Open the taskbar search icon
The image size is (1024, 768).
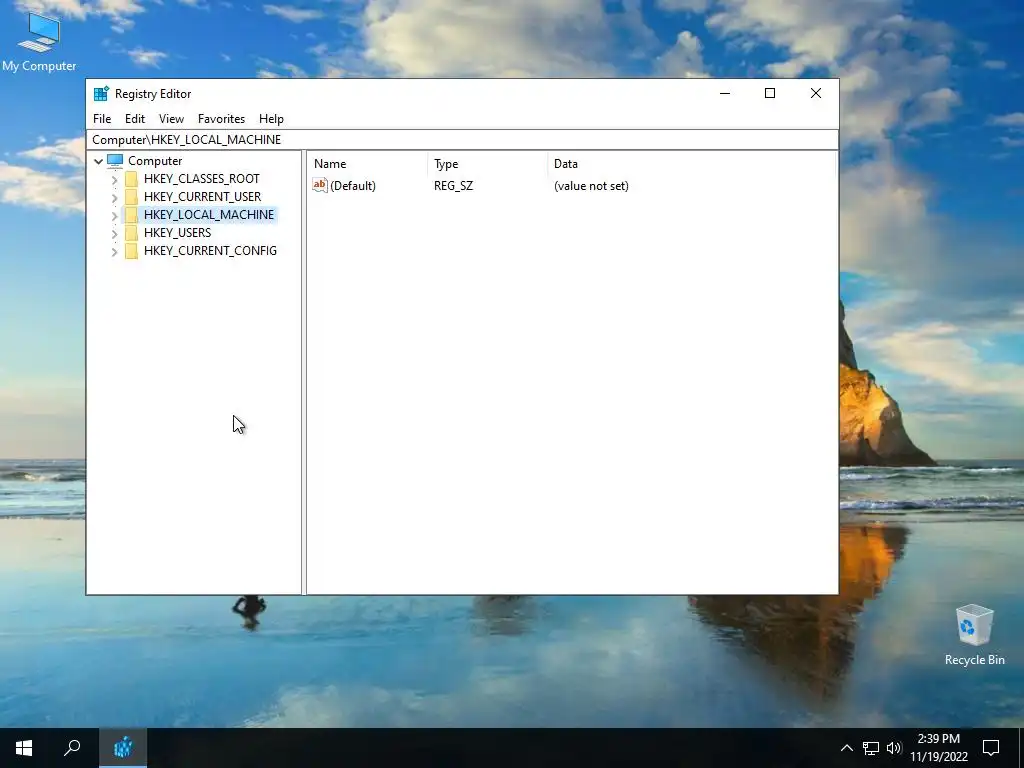pos(72,748)
